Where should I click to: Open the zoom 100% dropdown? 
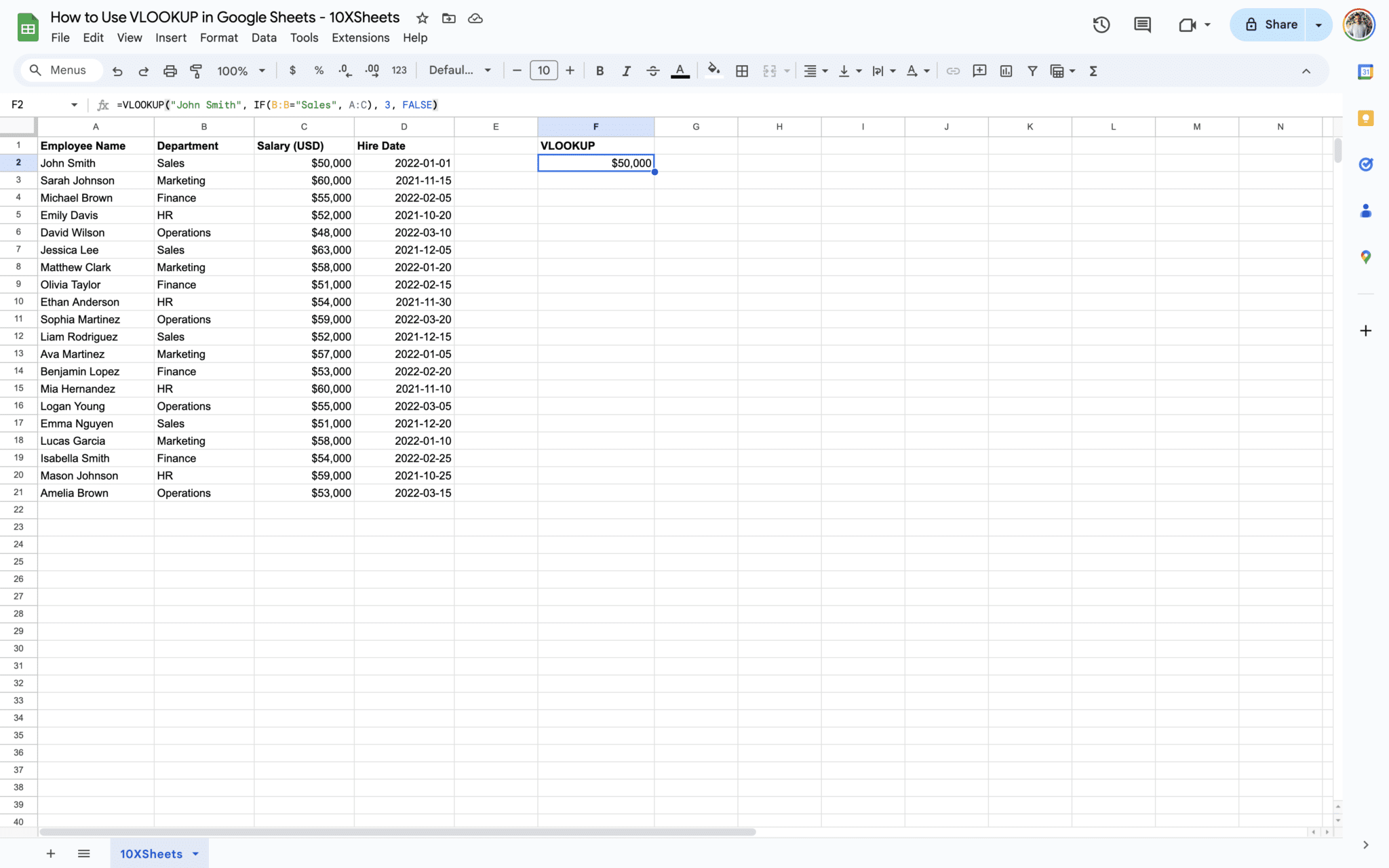click(x=240, y=71)
